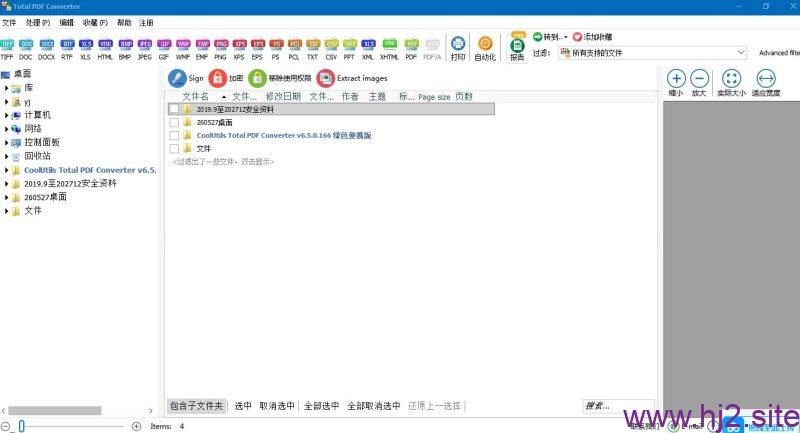Click the filtered files notice link

[223, 162]
